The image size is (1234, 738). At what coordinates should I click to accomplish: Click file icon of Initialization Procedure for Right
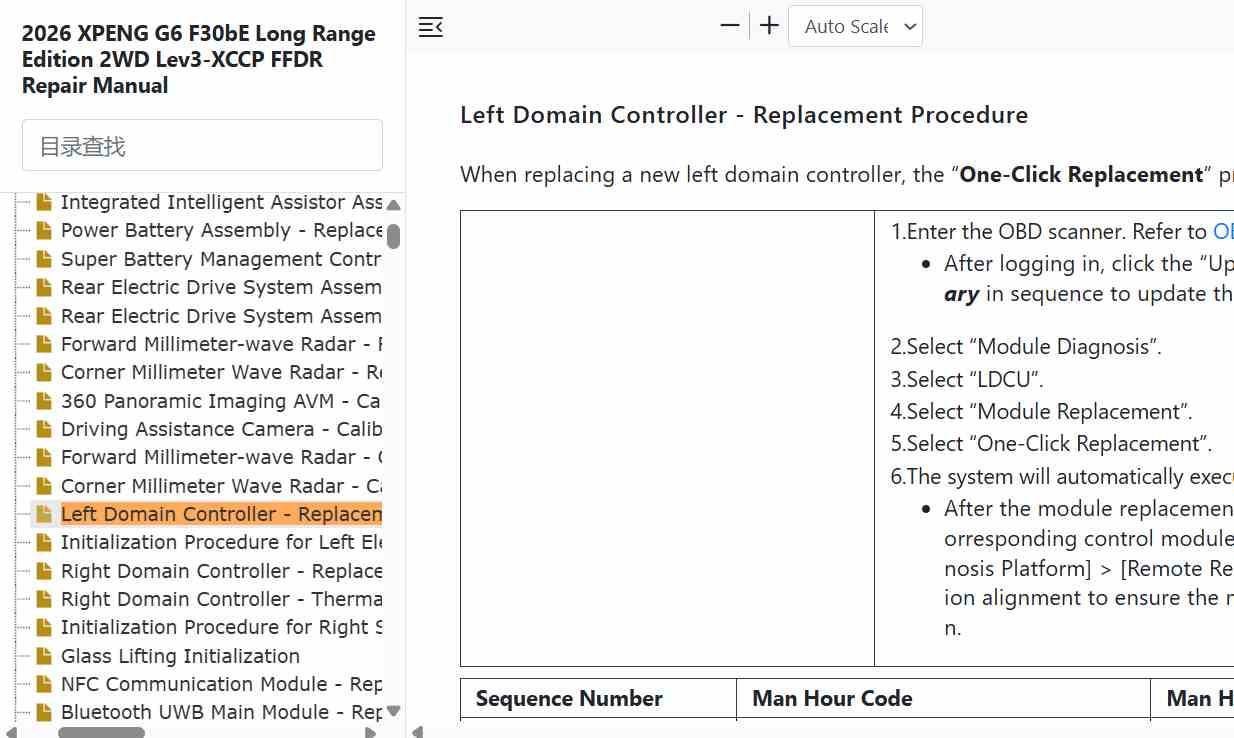pyautogui.click(x=43, y=627)
